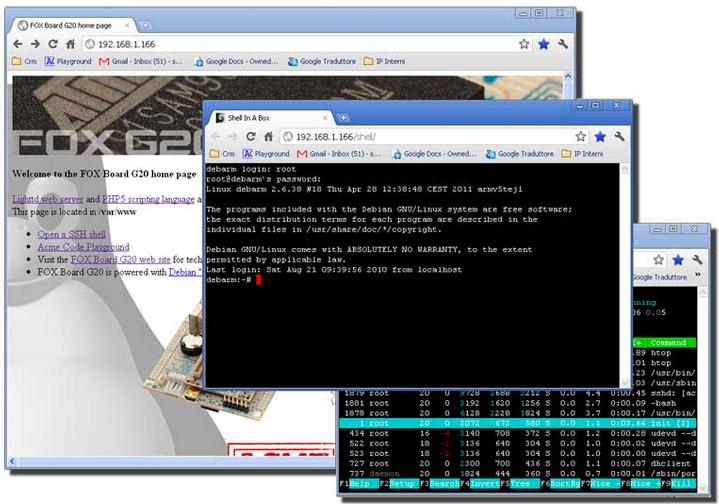Open Google Traduttore bookmark in Shell window
719x504 pixels.
520,154
